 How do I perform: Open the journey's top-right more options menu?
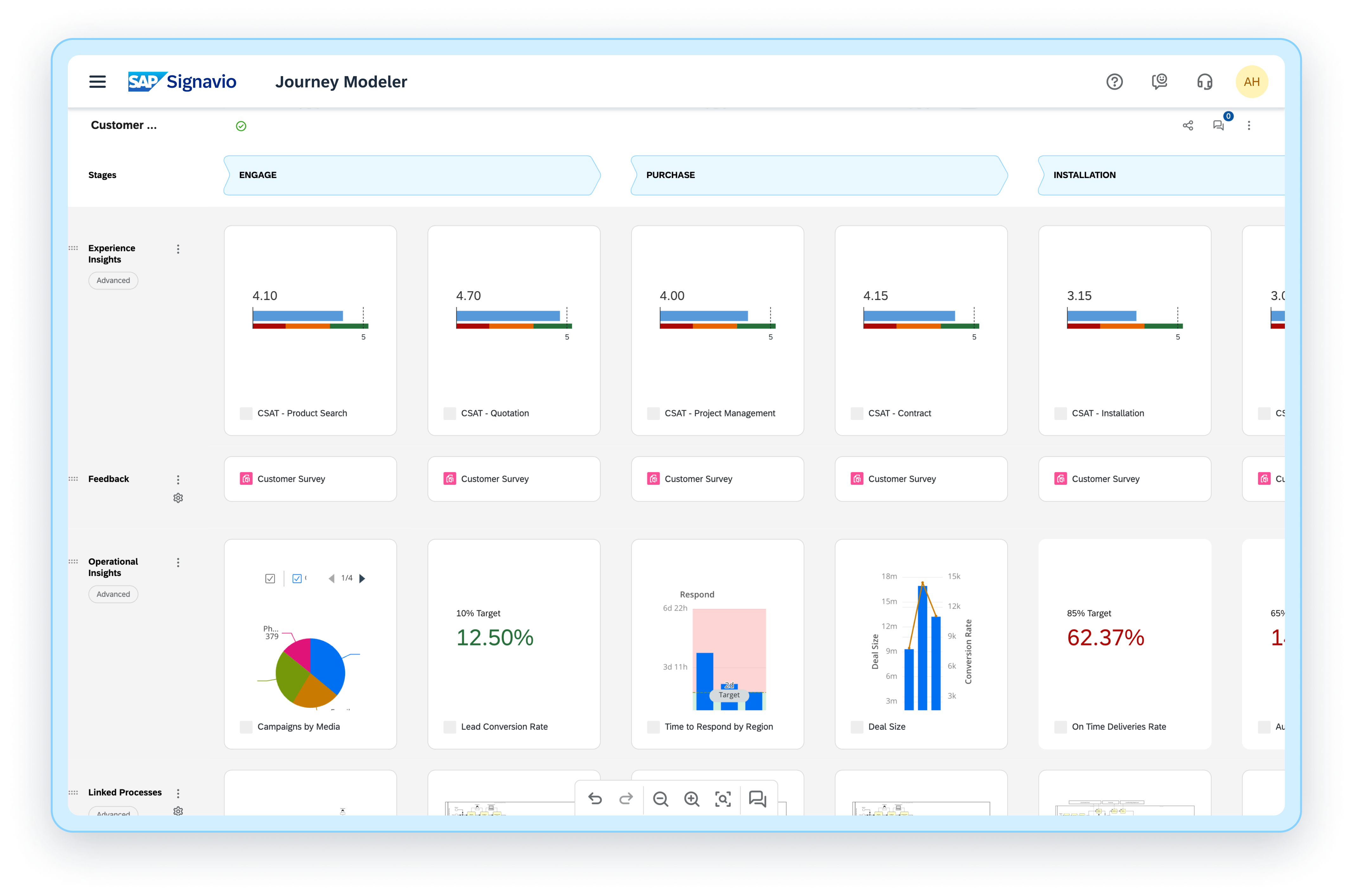coord(1248,126)
